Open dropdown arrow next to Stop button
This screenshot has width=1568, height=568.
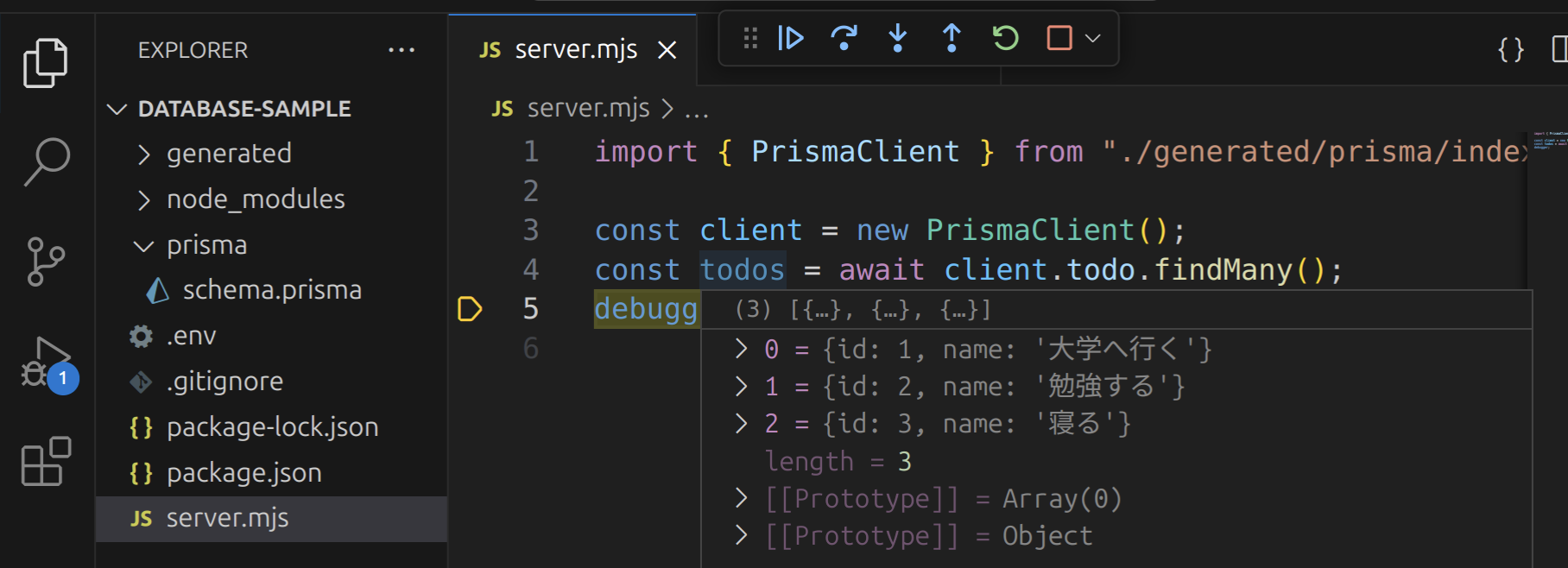(1093, 38)
